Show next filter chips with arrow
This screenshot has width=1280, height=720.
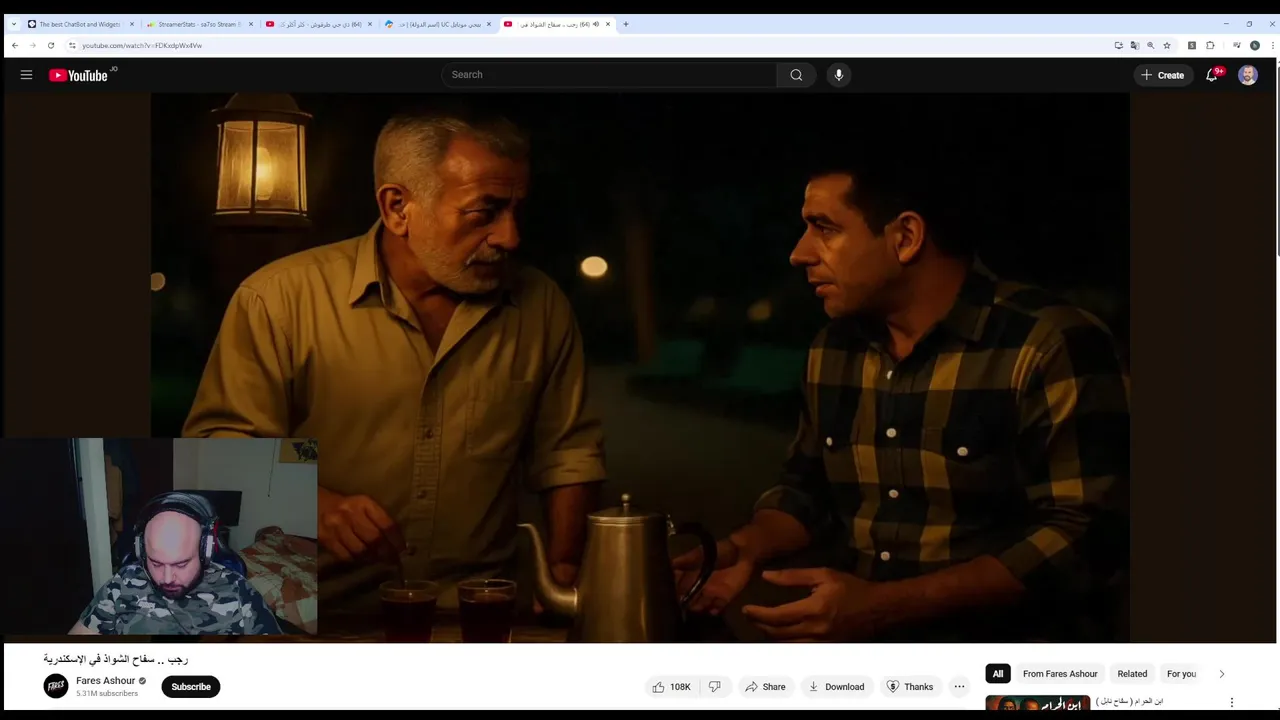(1221, 674)
